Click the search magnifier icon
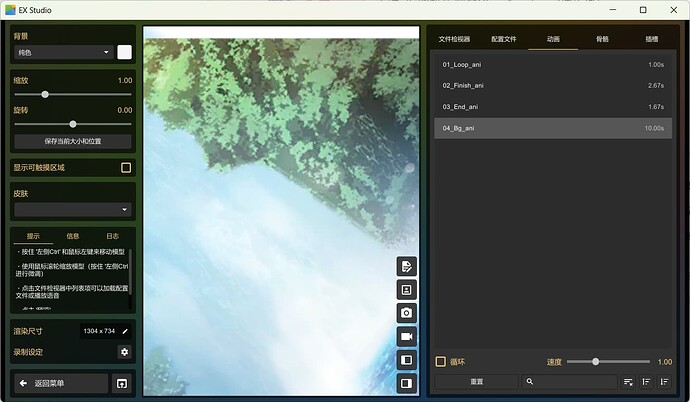 pyautogui.click(x=530, y=382)
